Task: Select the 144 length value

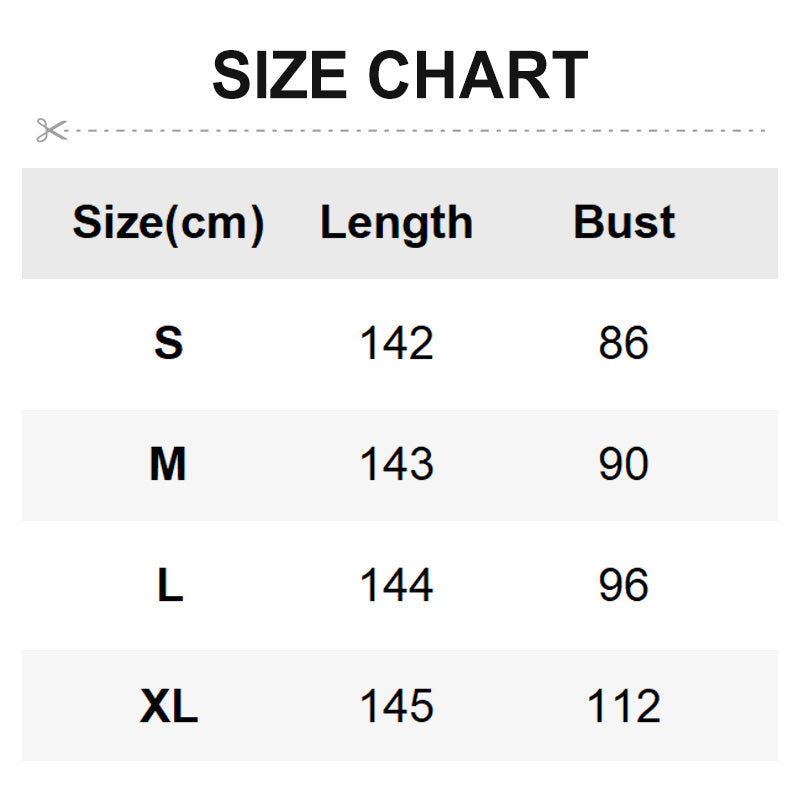Action: (x=396, y=586)
